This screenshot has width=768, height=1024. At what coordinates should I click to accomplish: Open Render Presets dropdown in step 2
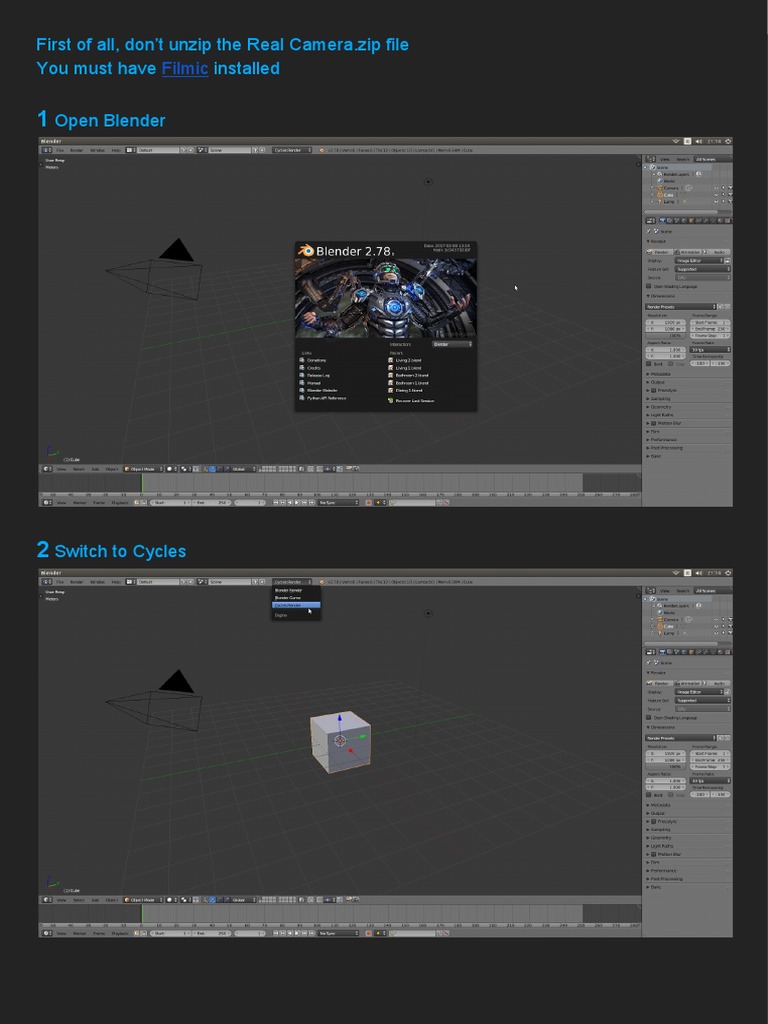(681, 738)
